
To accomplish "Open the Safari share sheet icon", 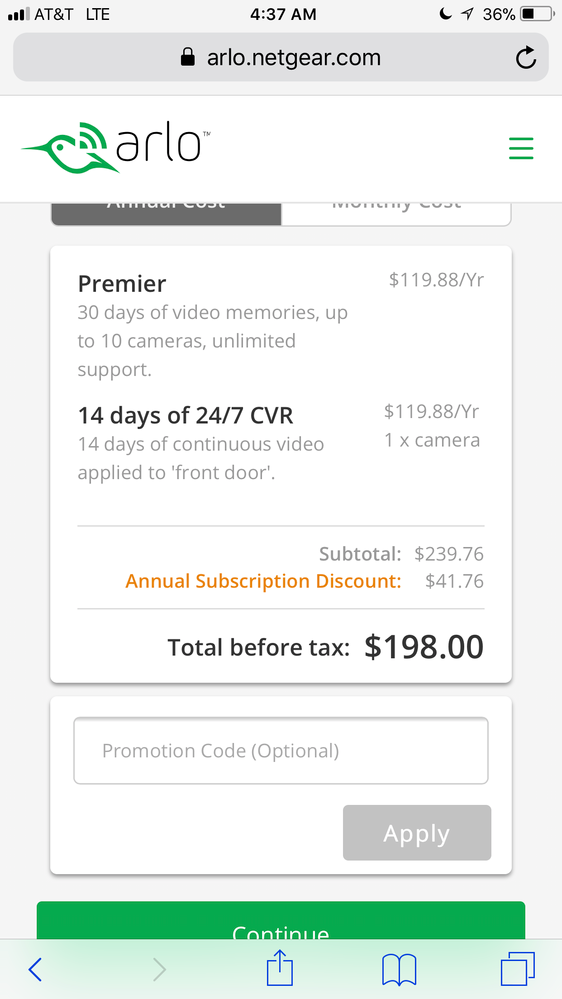I will click(x=280, y=967).
